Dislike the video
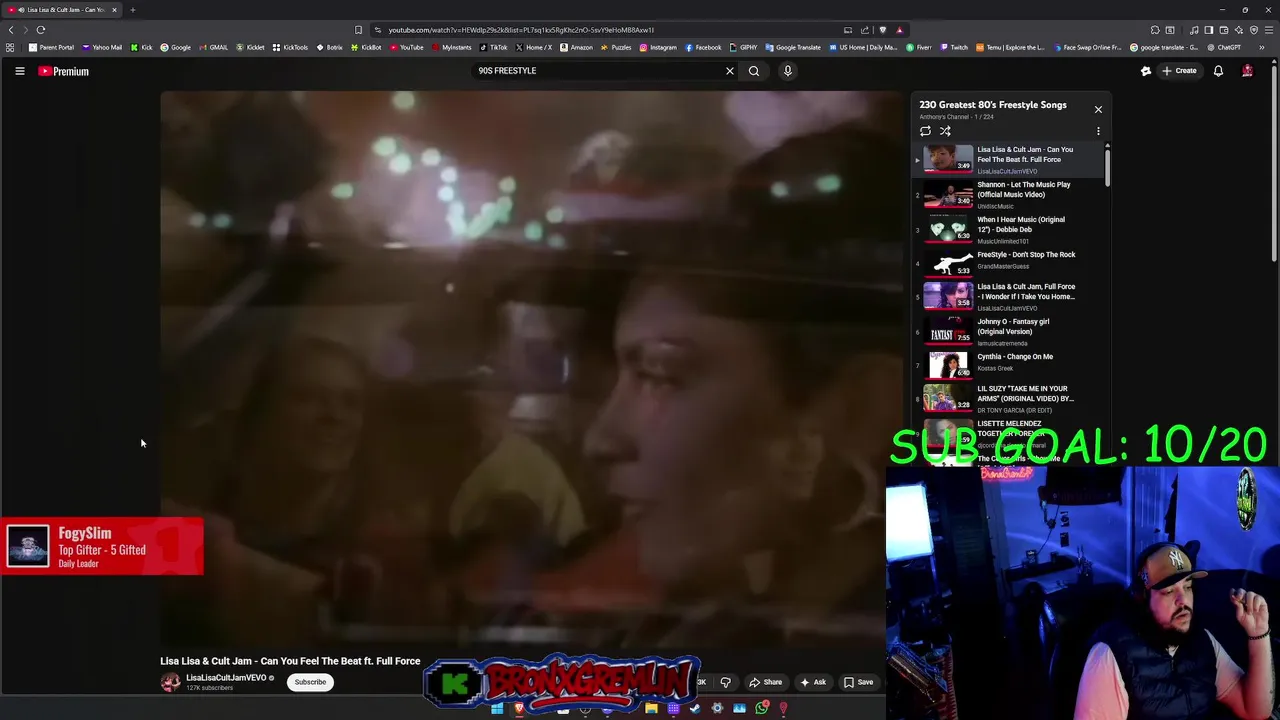The image size is (1280, 720). tap(726, 682)
